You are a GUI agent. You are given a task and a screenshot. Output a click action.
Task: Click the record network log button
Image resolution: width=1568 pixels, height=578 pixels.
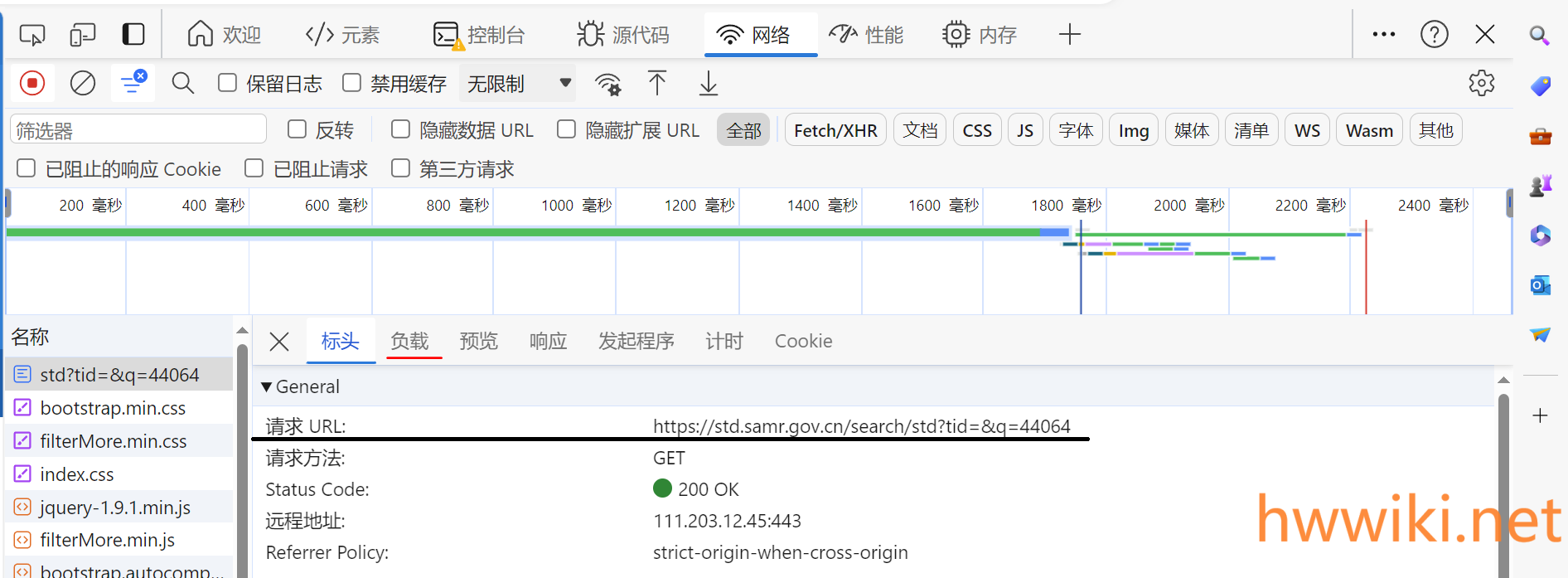coord(32,83)
